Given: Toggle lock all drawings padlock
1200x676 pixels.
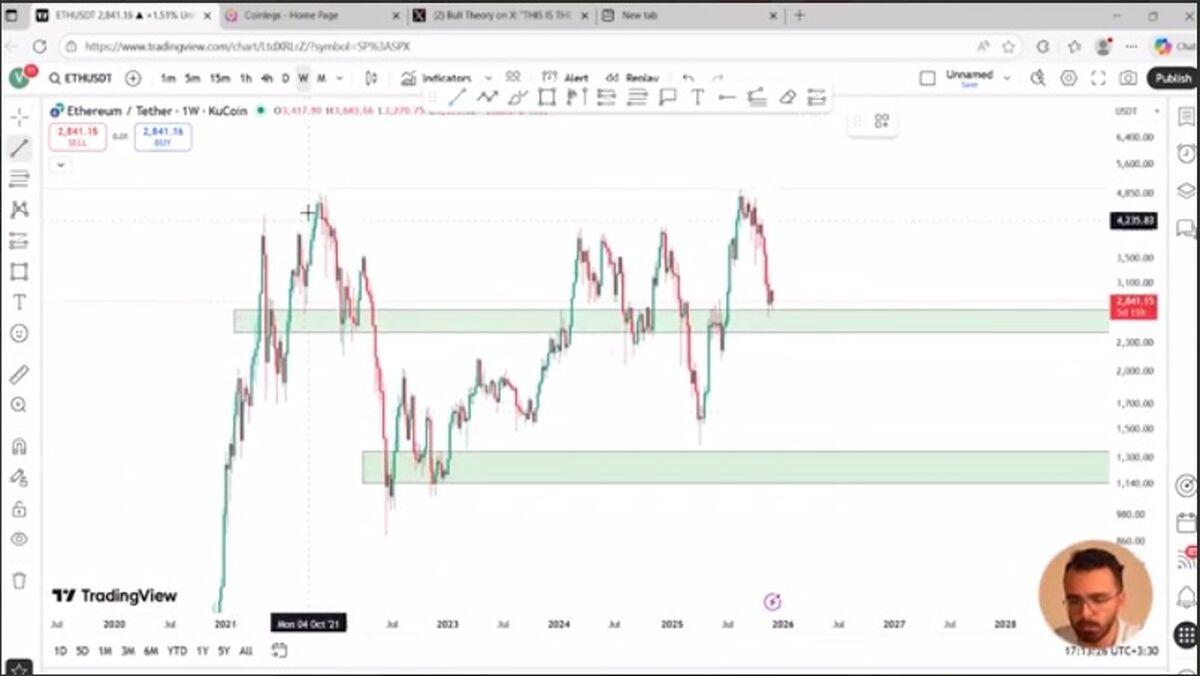Looking at the screenshot, I should (x=19, y=509).
